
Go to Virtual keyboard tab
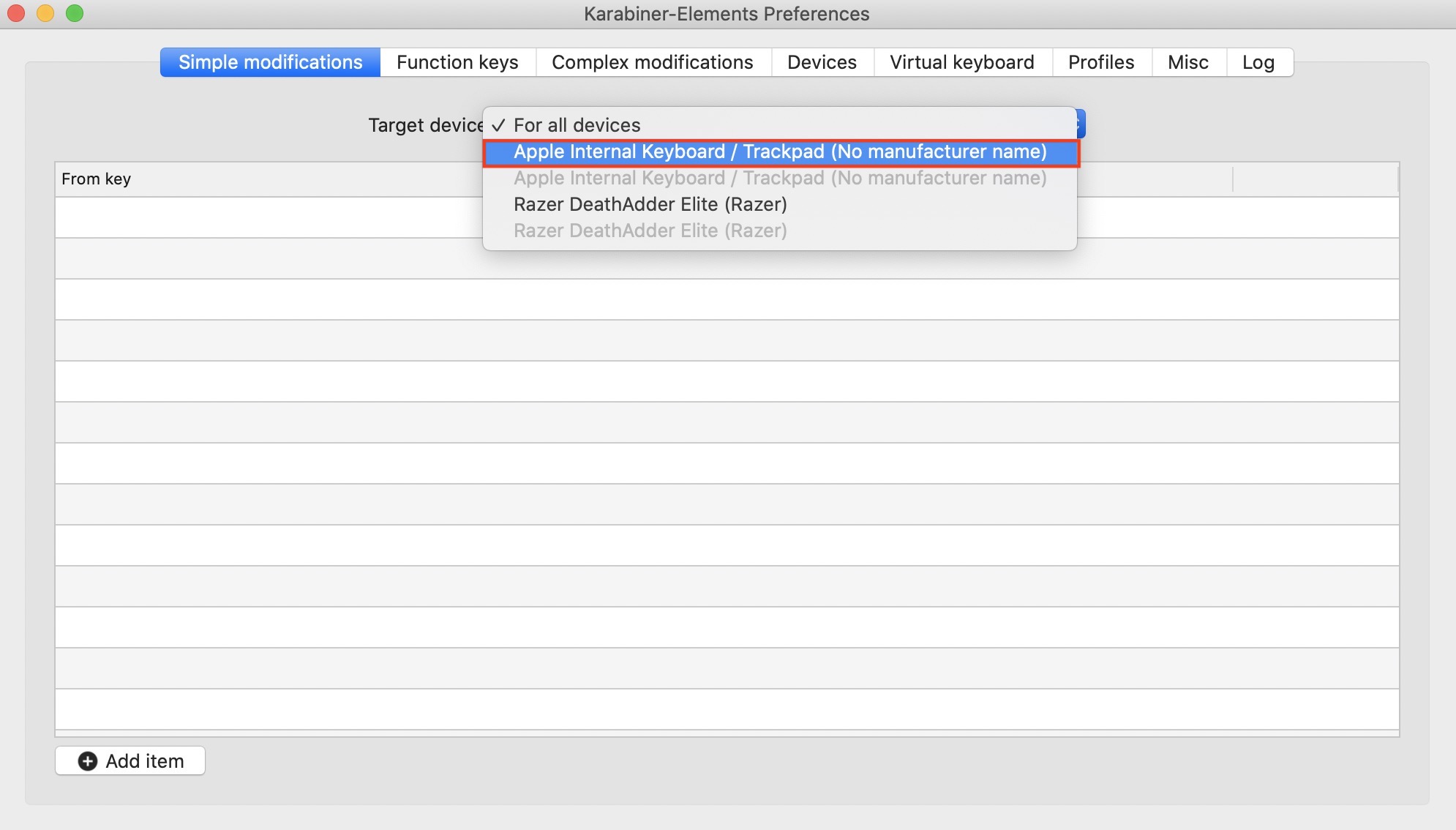pyautogui.click(x=961, y=62)
